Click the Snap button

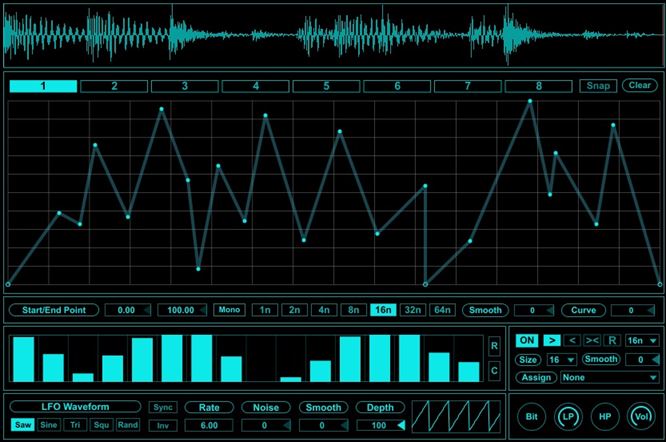(598, 86)
